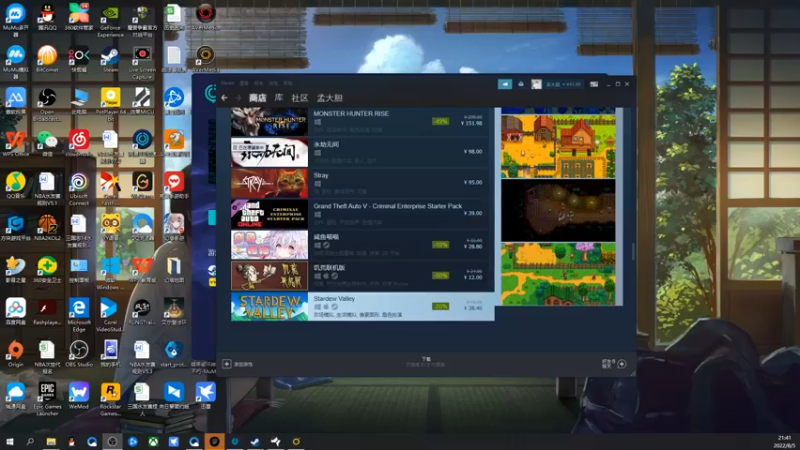Open Friends & Chat icon at bottom right

click(621, 364)
